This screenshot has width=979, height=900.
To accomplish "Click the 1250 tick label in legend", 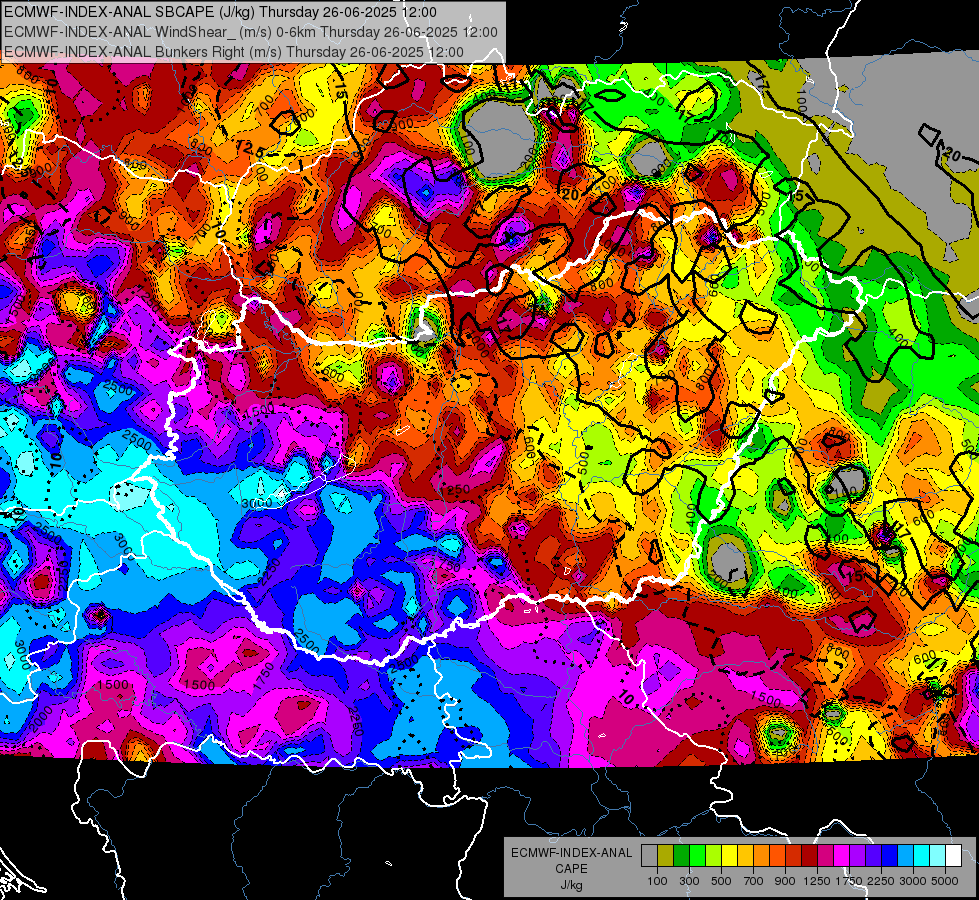I will click(817, 881).
